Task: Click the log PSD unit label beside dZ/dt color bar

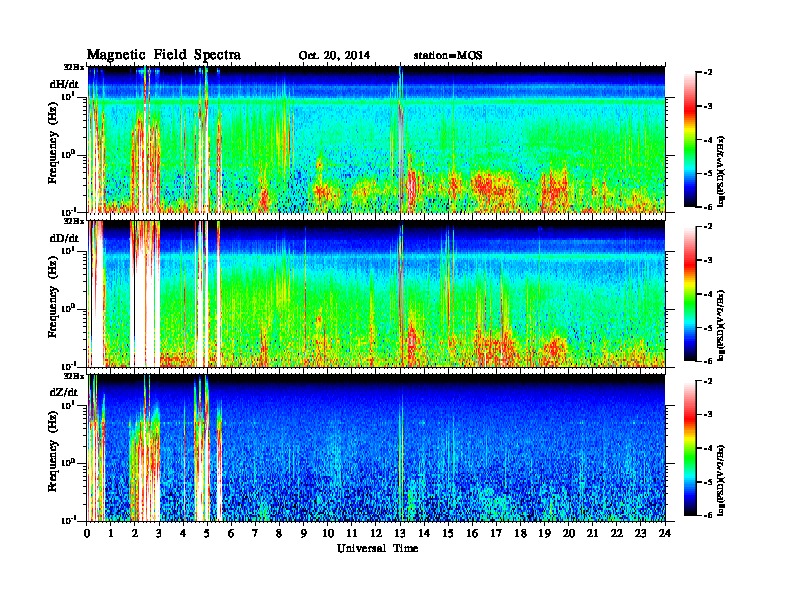Action: tap(721, 480)
